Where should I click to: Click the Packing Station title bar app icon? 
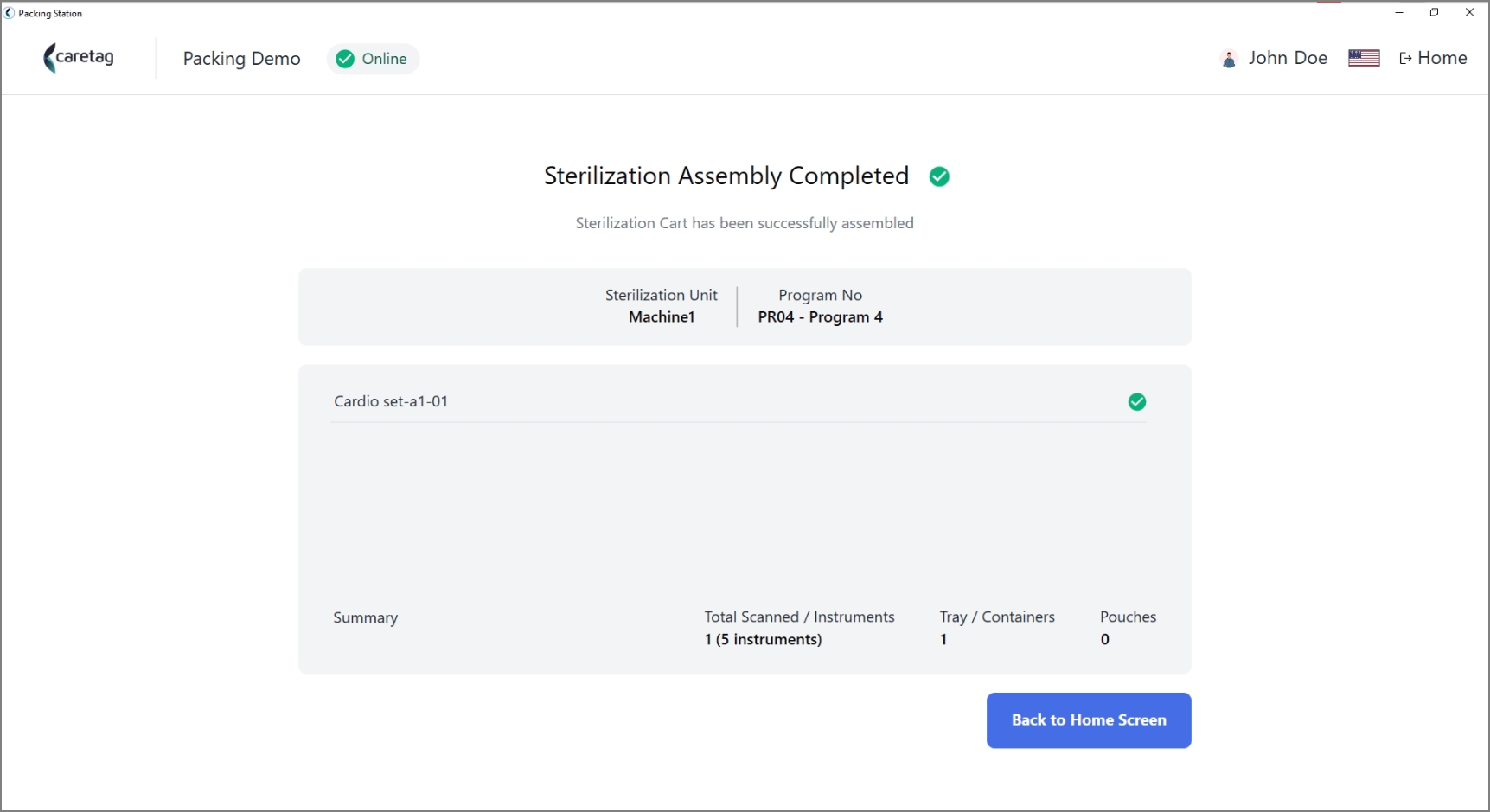(10, 13)
